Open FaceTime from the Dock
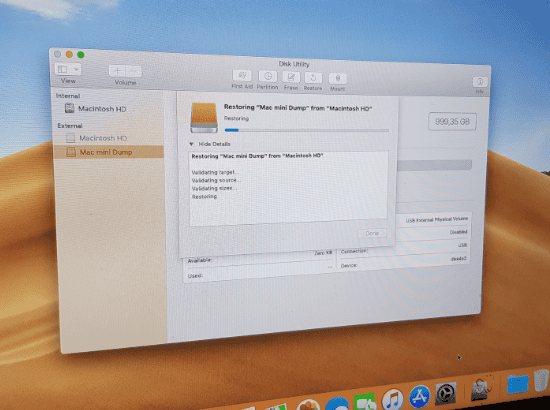 click(365, 402)
